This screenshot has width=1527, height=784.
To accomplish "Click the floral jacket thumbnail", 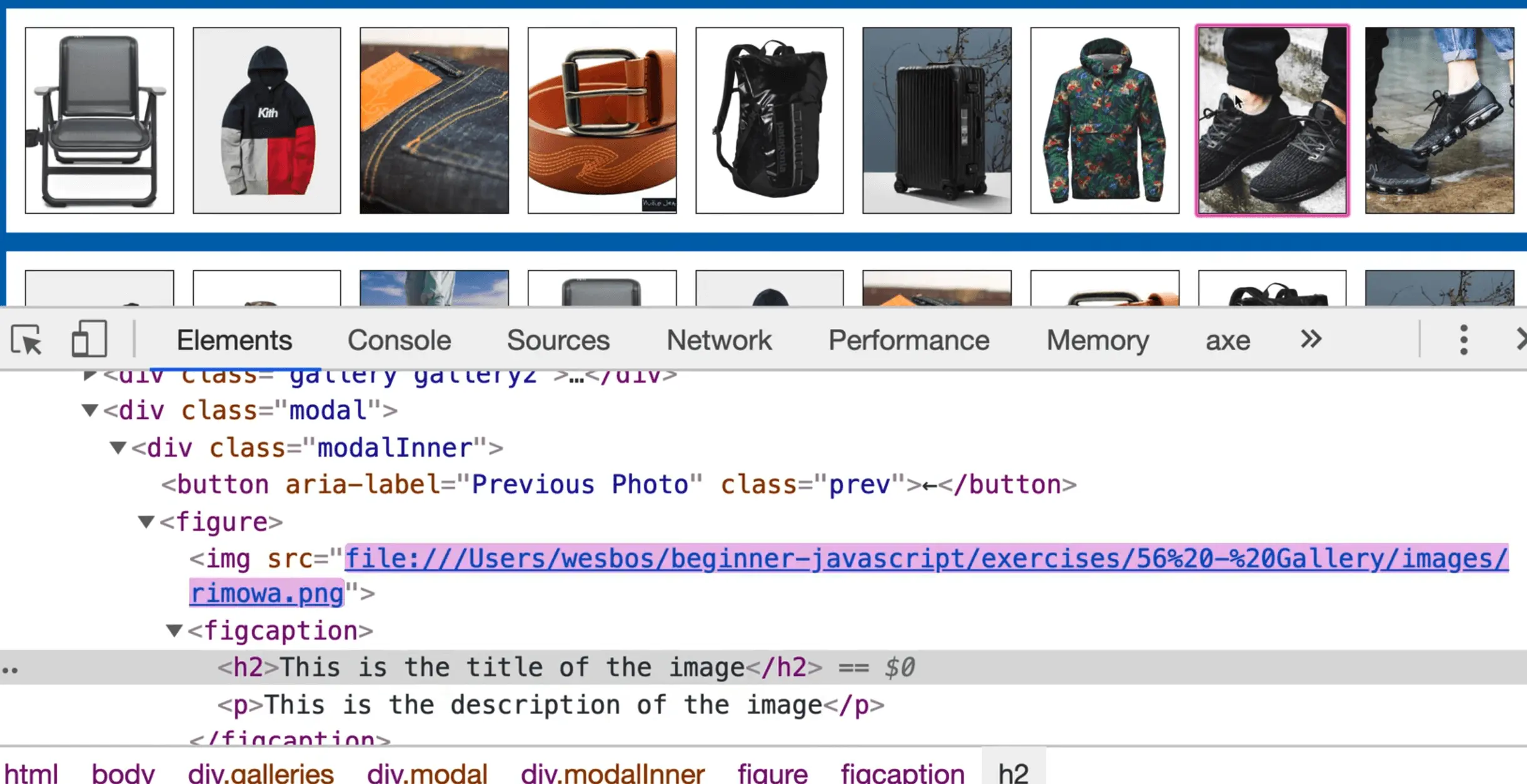I will 1104,120.
